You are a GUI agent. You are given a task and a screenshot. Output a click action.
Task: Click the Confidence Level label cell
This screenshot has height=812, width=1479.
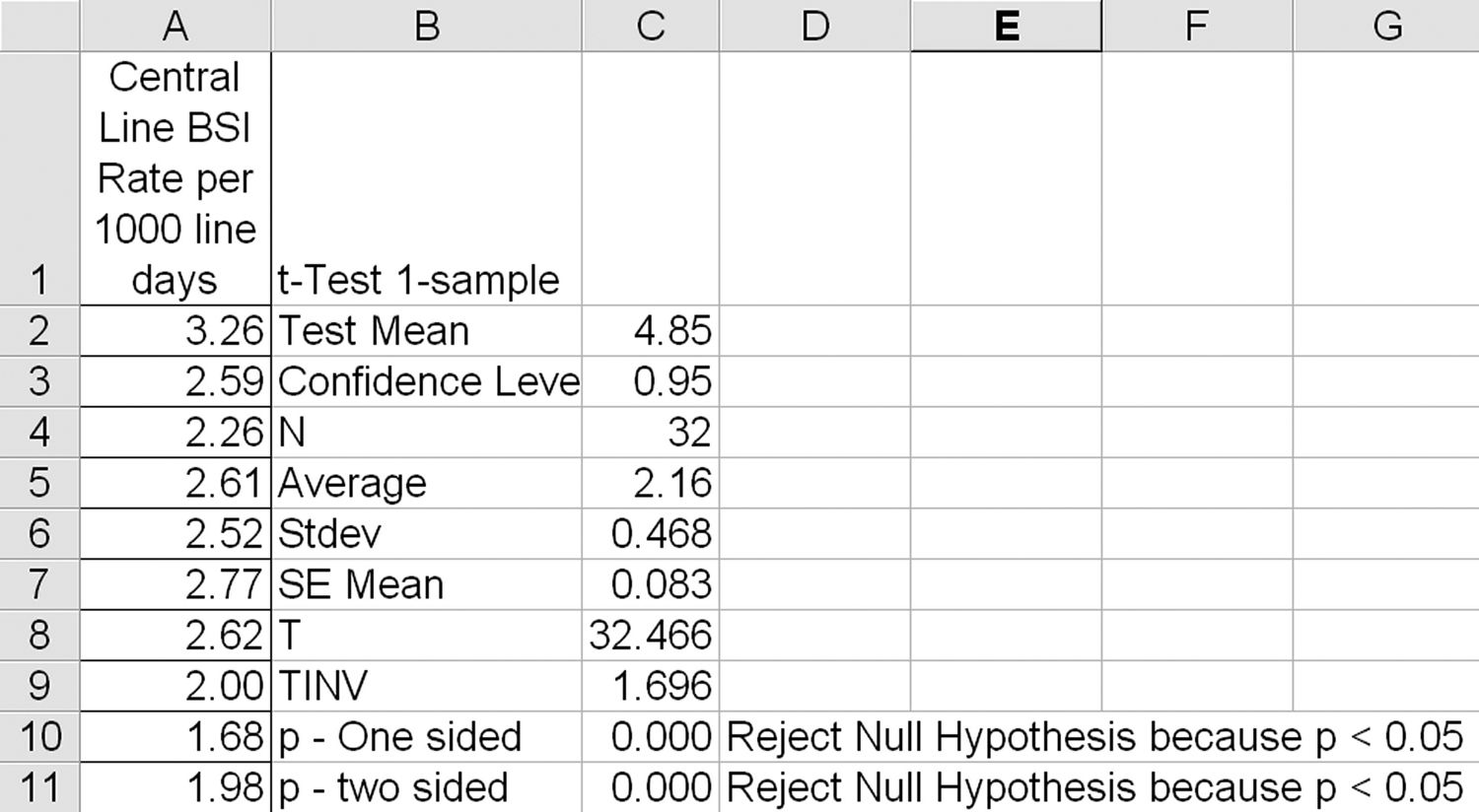click(x=426, y=382)
